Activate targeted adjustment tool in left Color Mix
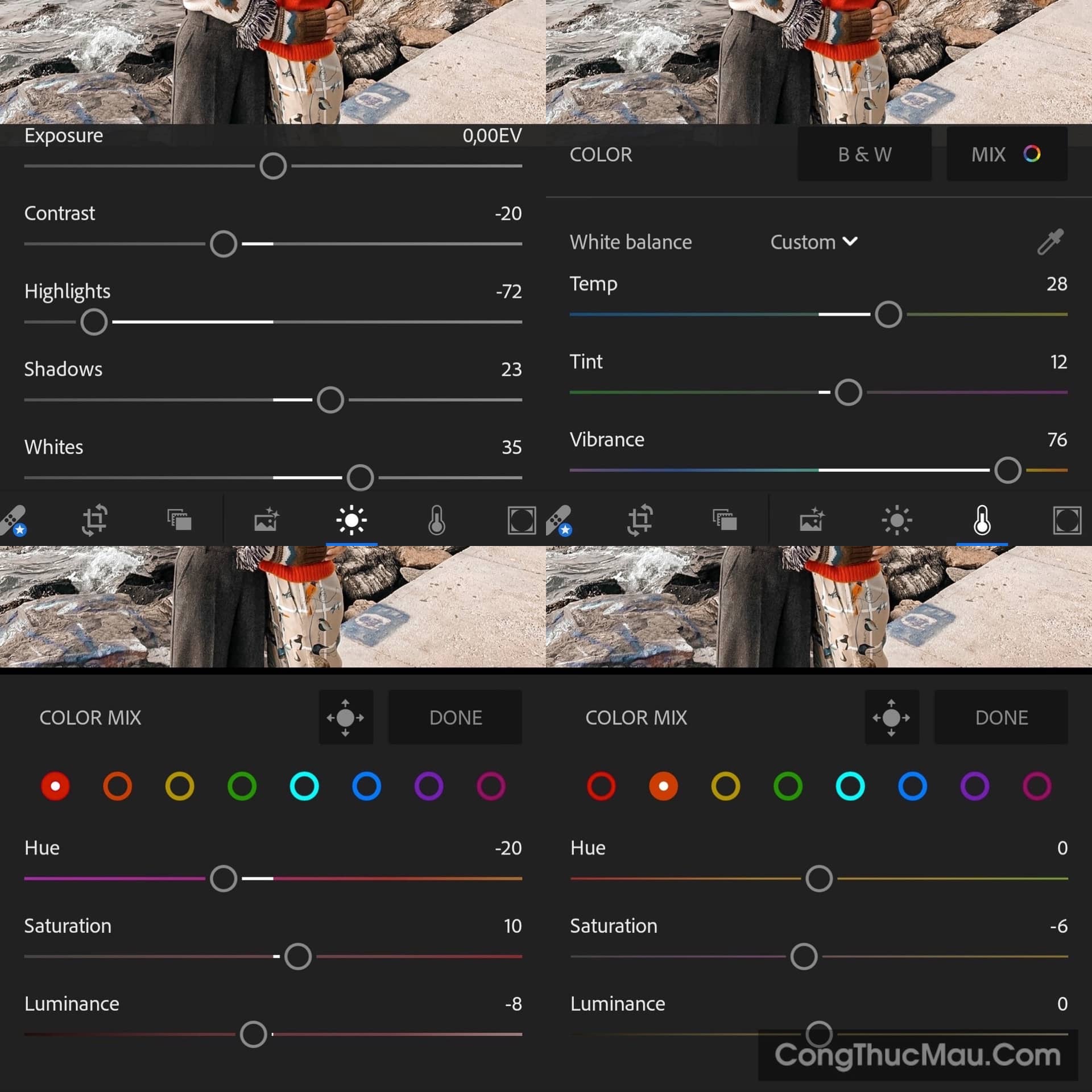Image resolution: width=1092 pixels, height=1092 pixels. (x=346, y=717)
